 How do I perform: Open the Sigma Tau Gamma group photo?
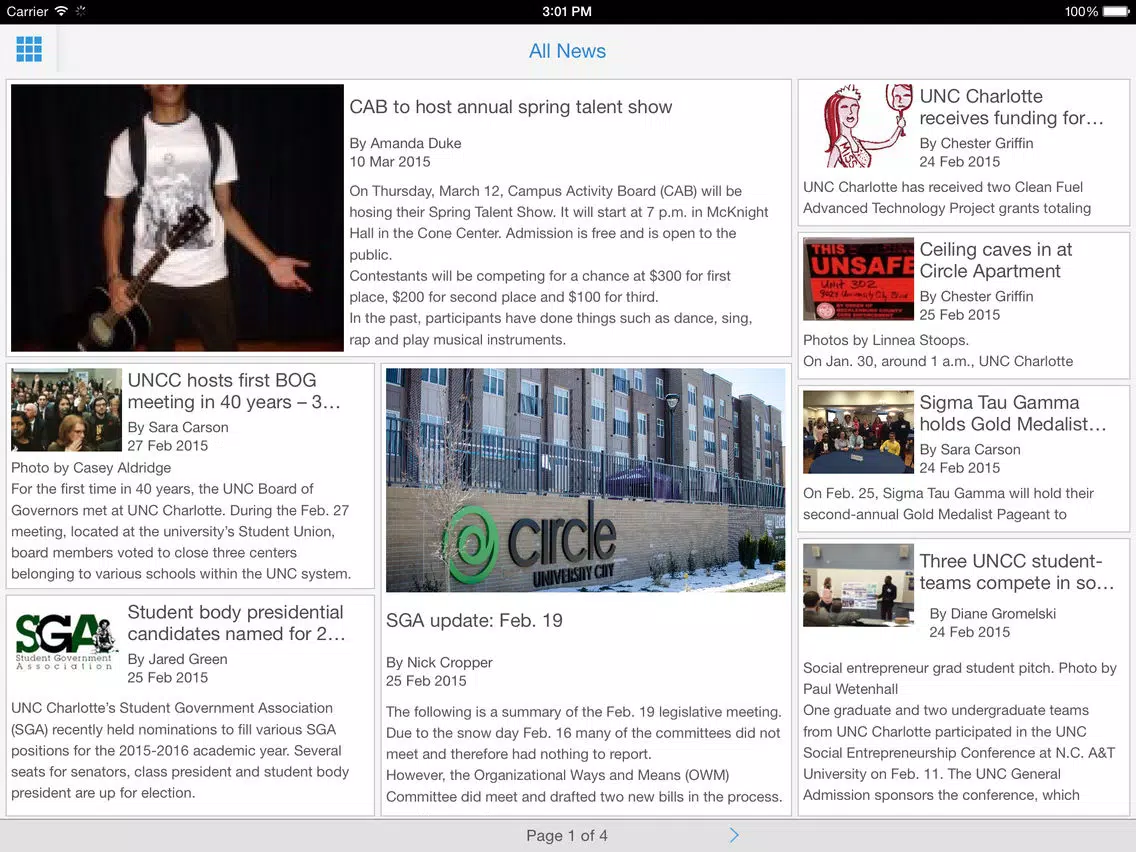tap(859, 432)
